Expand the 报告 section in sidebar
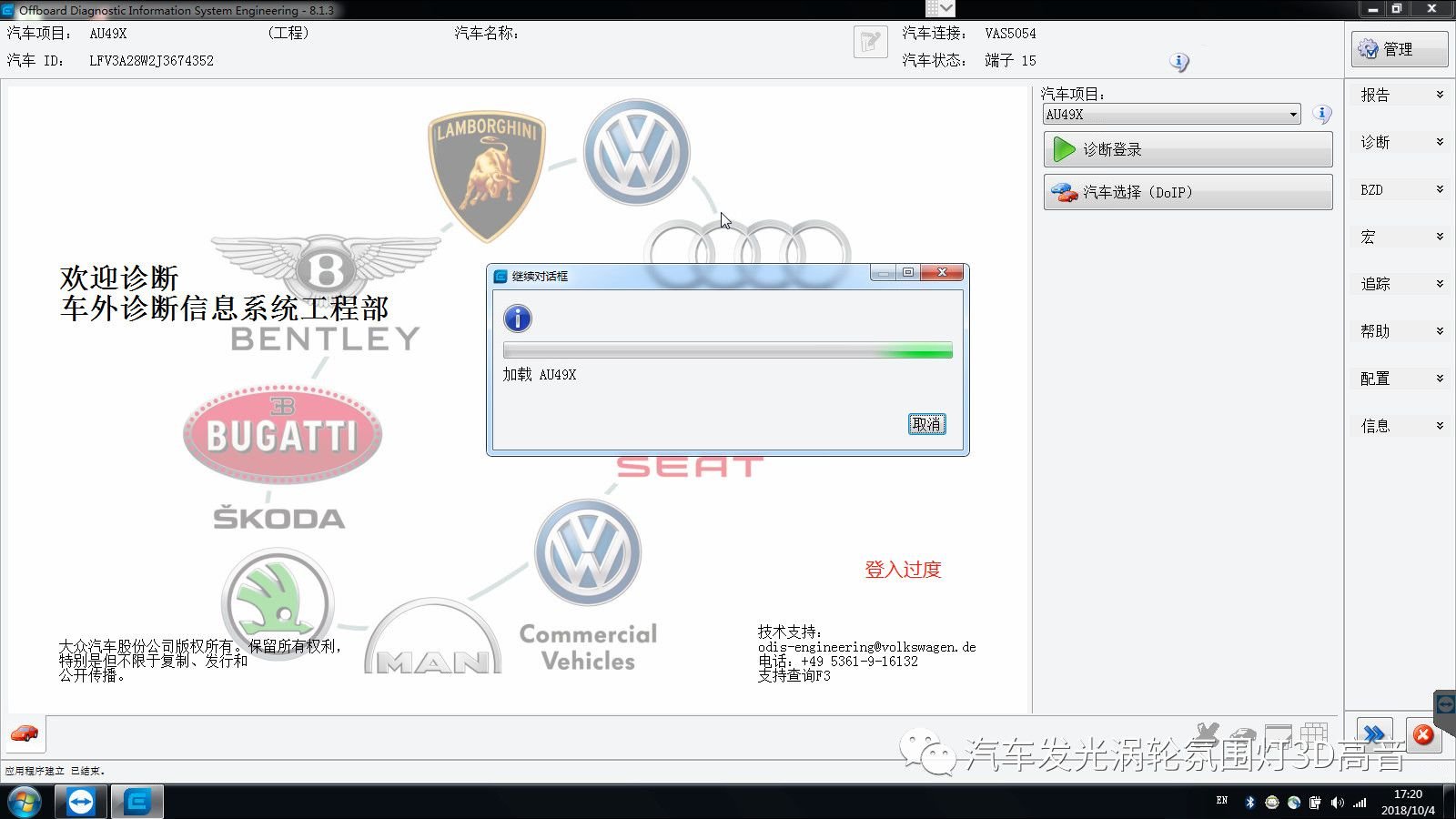Viewport: 1456px width, 819px height. click(1400, 95)
